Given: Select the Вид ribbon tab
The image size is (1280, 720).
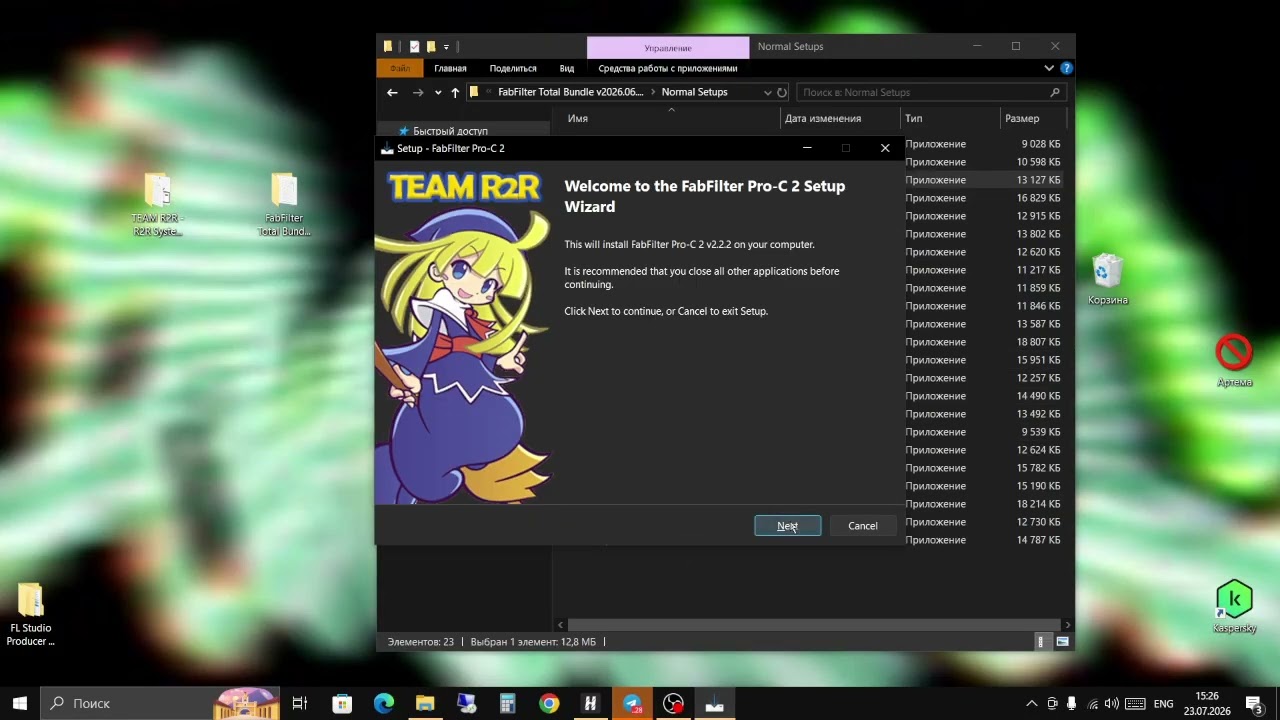Looking at the screenshot, I should (x=567, y=68).
